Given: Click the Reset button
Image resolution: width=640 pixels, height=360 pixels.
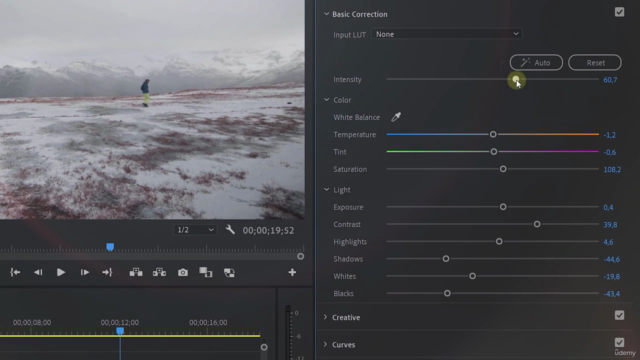Looking at the screenshot, I should (x=595, y=62).
